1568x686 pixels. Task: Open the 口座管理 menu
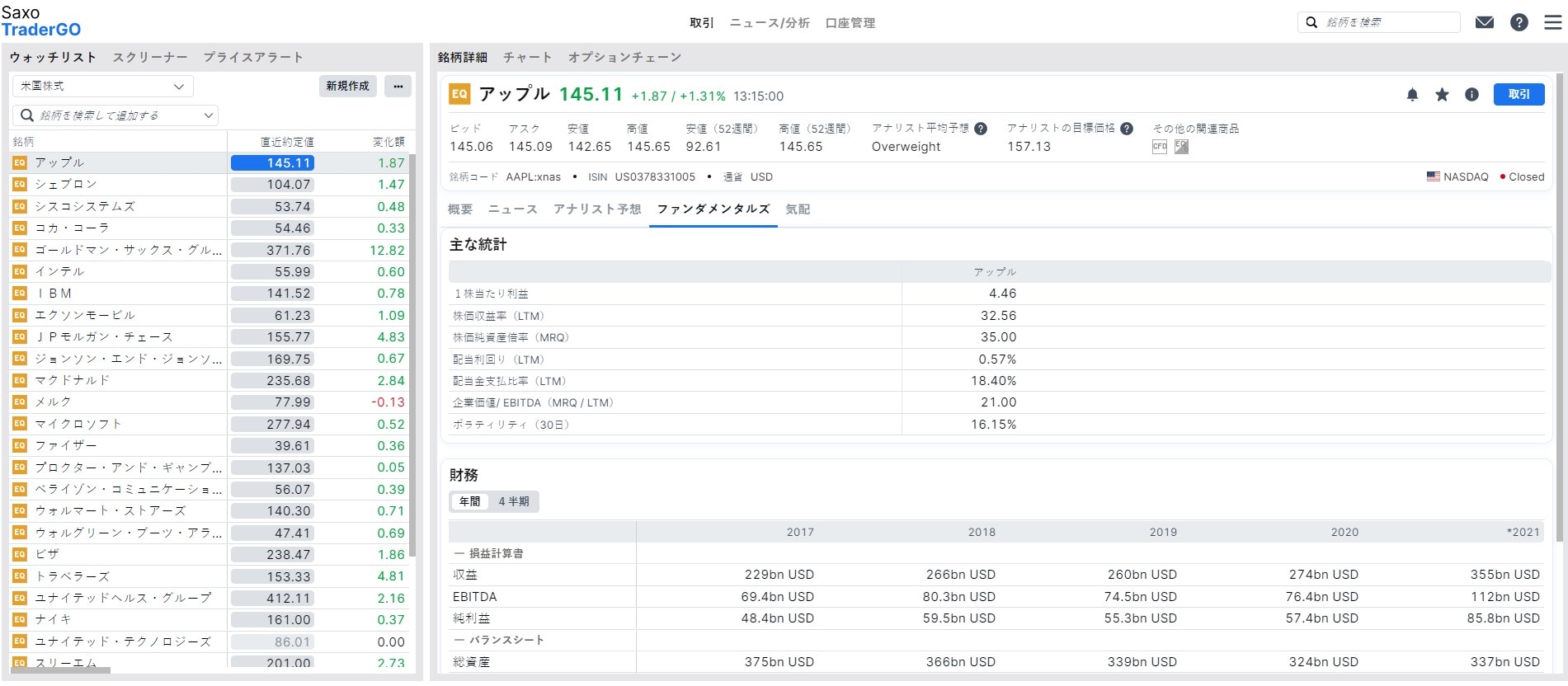tap(850, 23)
